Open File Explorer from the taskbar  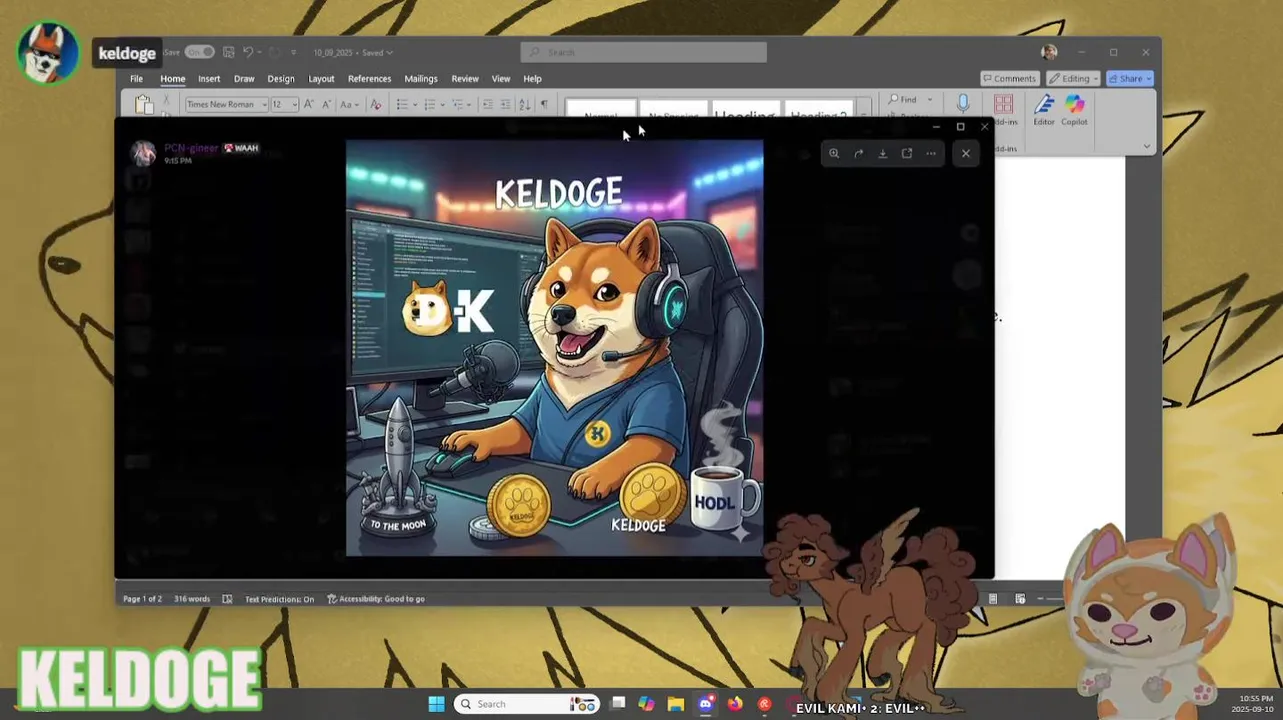click(x=675, y=704)
